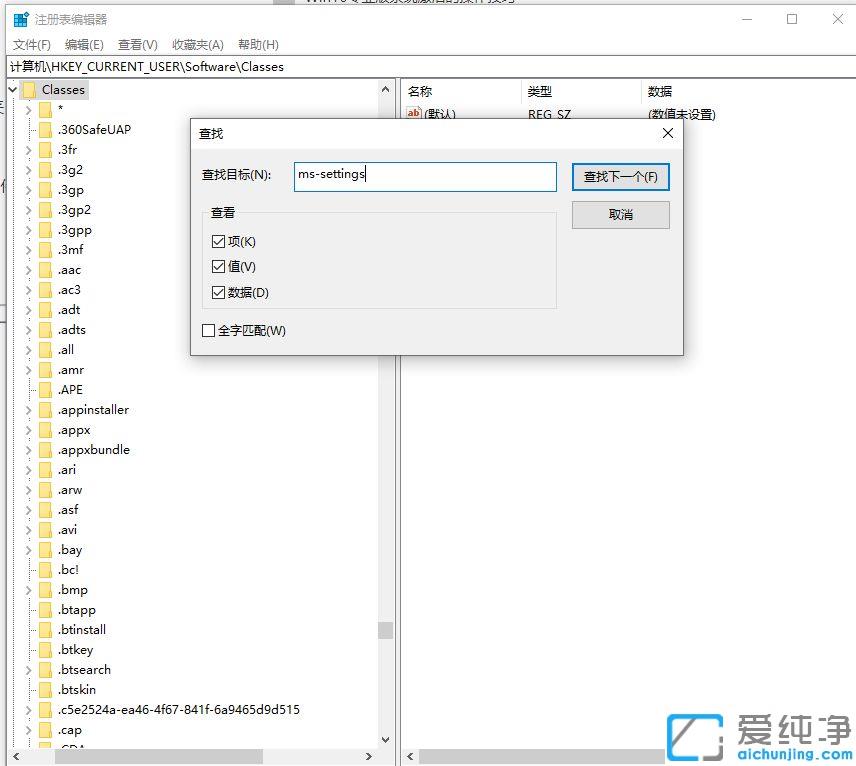Open the 收藏夹(A) menu
The image size is (856, 766).
tap(196, 44)
